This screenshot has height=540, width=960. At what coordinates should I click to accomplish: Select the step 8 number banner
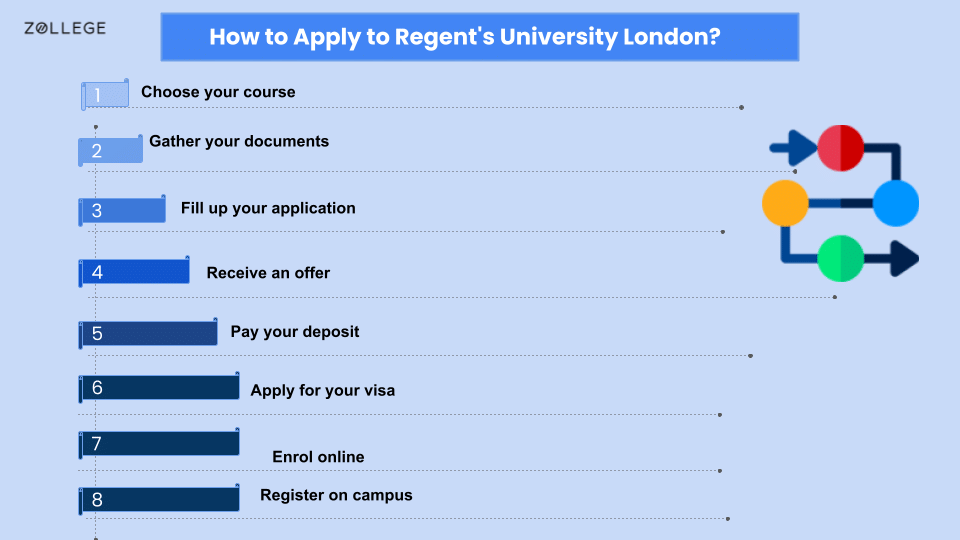pyautogui.click(x=159, y=500)
